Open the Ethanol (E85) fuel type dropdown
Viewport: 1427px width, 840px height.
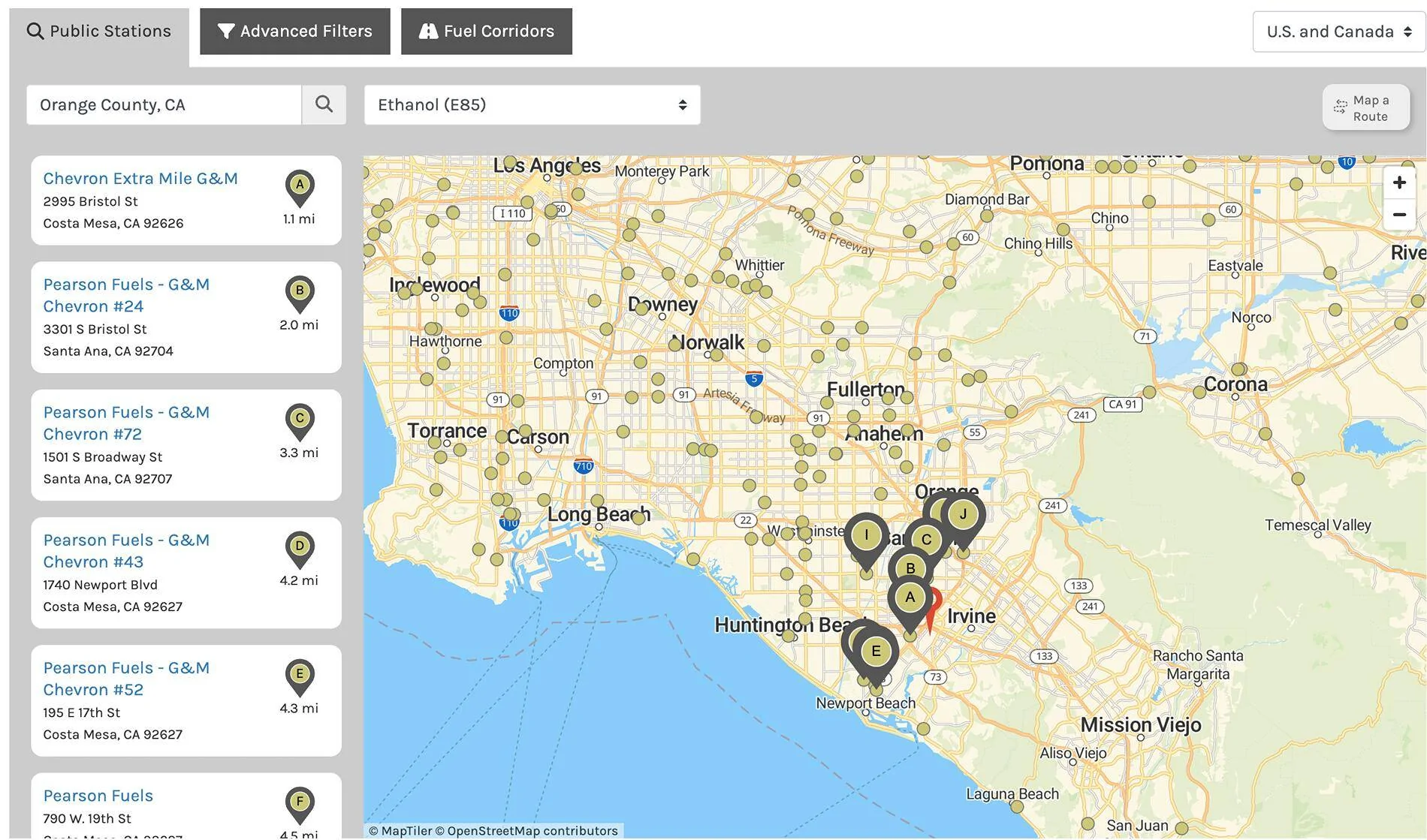coord(532,105)
